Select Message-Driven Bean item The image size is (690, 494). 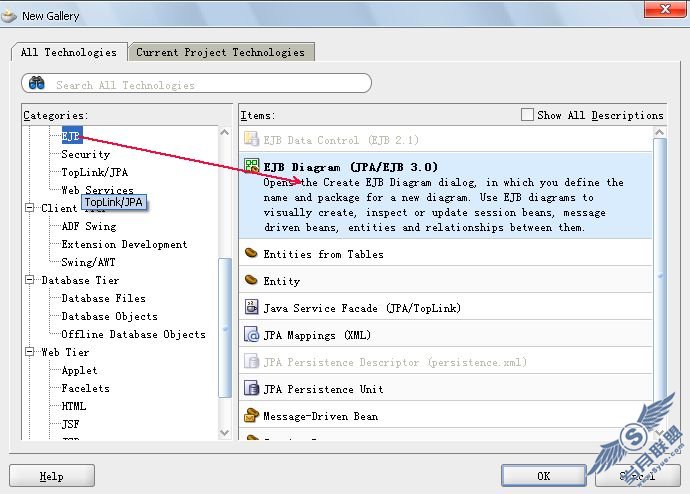tap(445, 416)
